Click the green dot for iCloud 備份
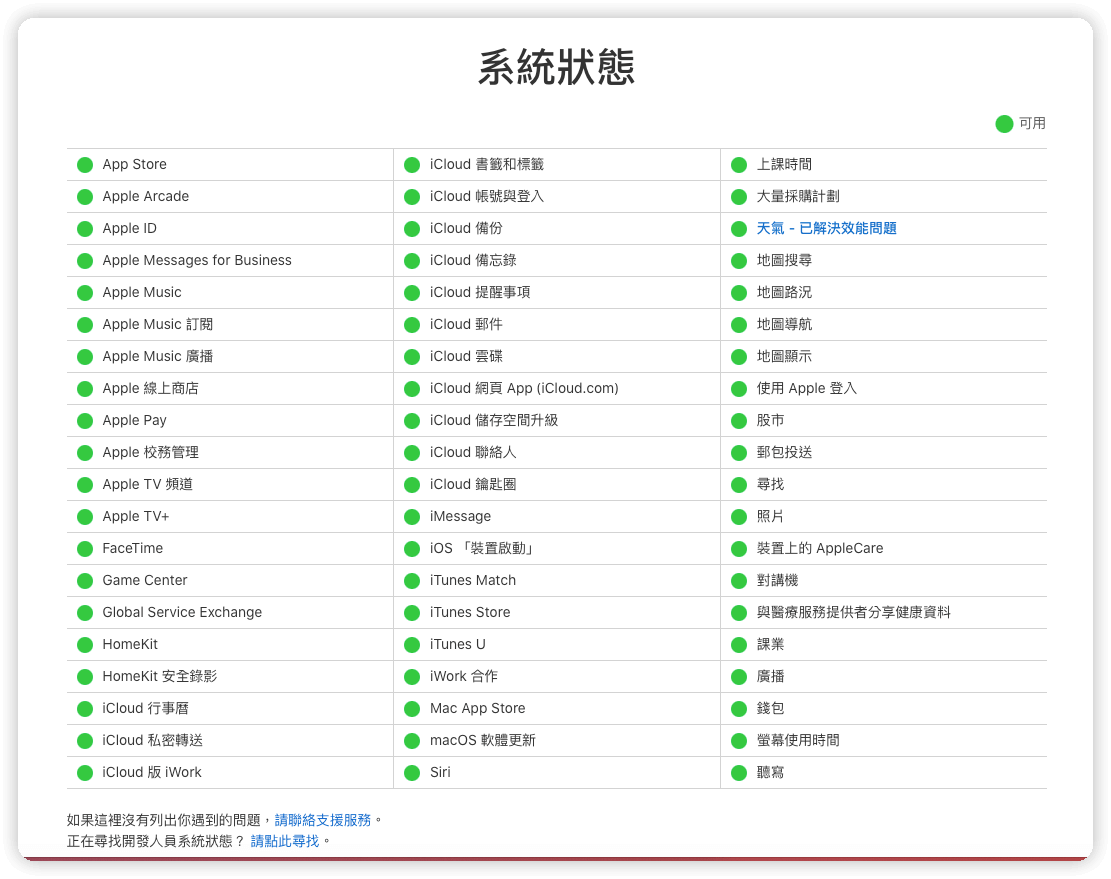This screenshot has height=879, width=1111. point(412,229)
